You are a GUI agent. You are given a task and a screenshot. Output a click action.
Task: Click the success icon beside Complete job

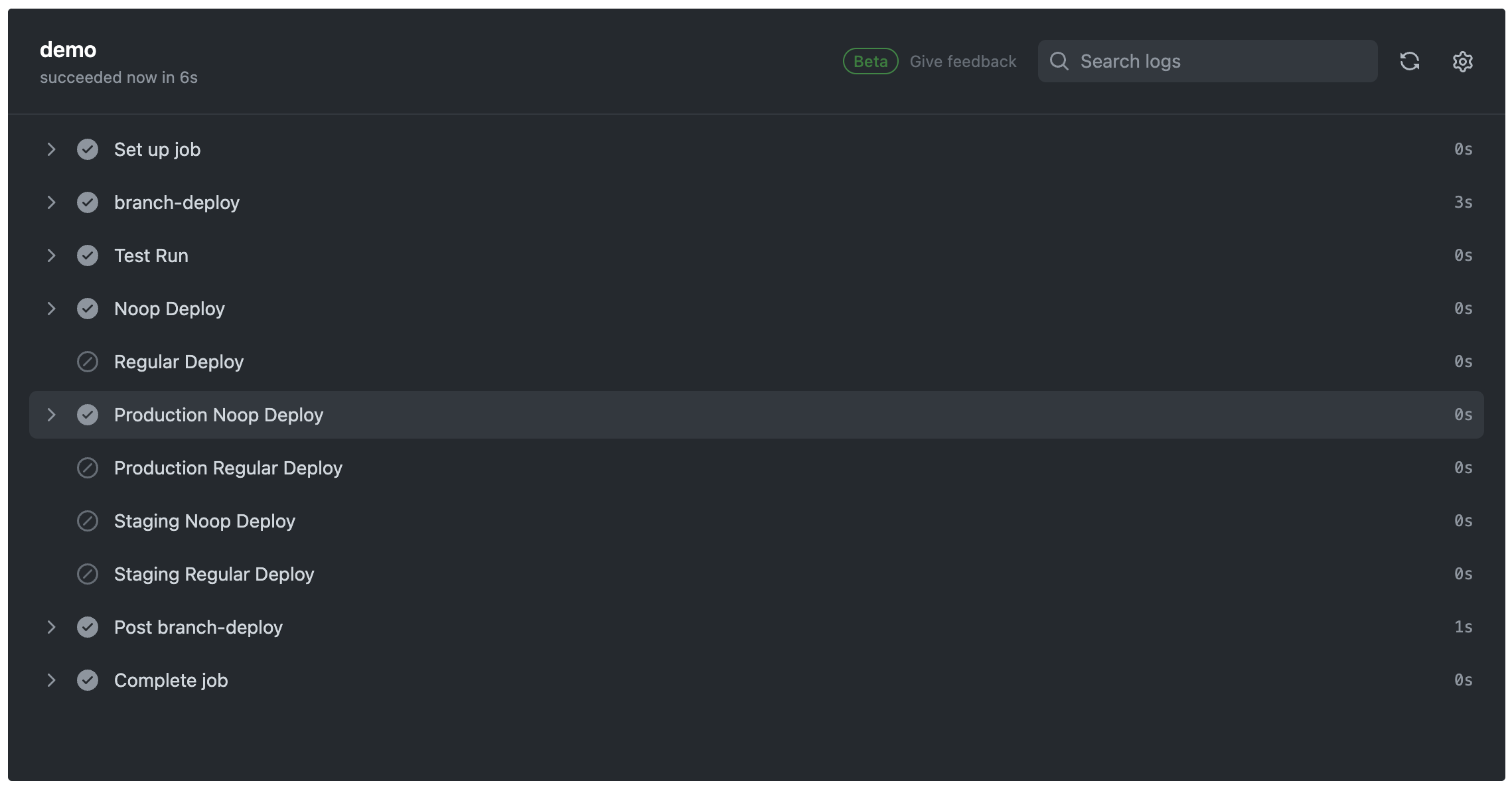click(x=88, y=680)
